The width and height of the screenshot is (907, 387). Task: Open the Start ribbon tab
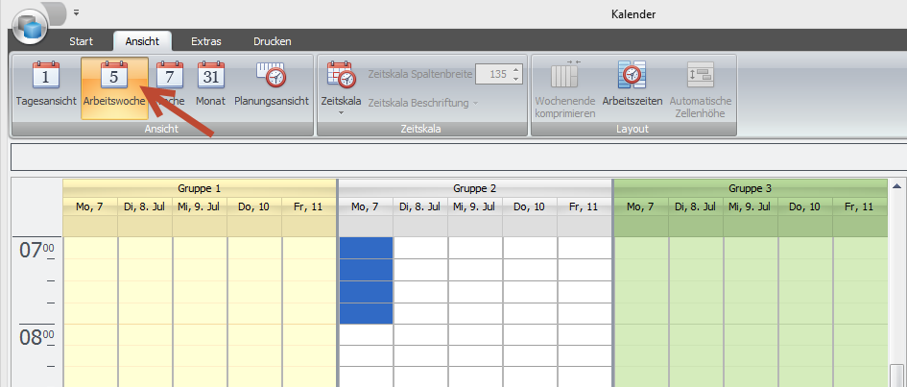tap(81, 42)
